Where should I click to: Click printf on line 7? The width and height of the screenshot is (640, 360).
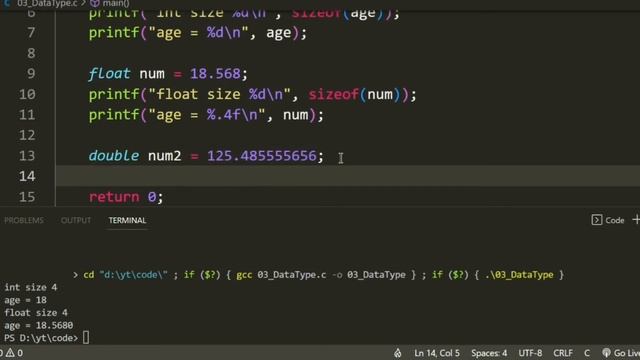[114, 33]
